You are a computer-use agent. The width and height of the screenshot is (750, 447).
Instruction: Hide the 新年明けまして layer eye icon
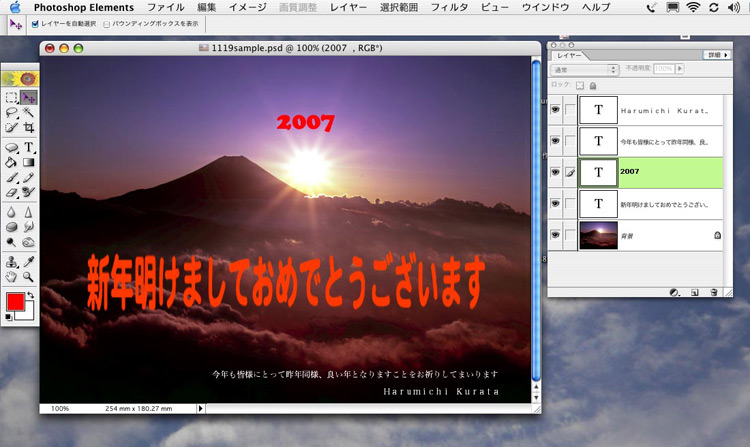(555, 204)
